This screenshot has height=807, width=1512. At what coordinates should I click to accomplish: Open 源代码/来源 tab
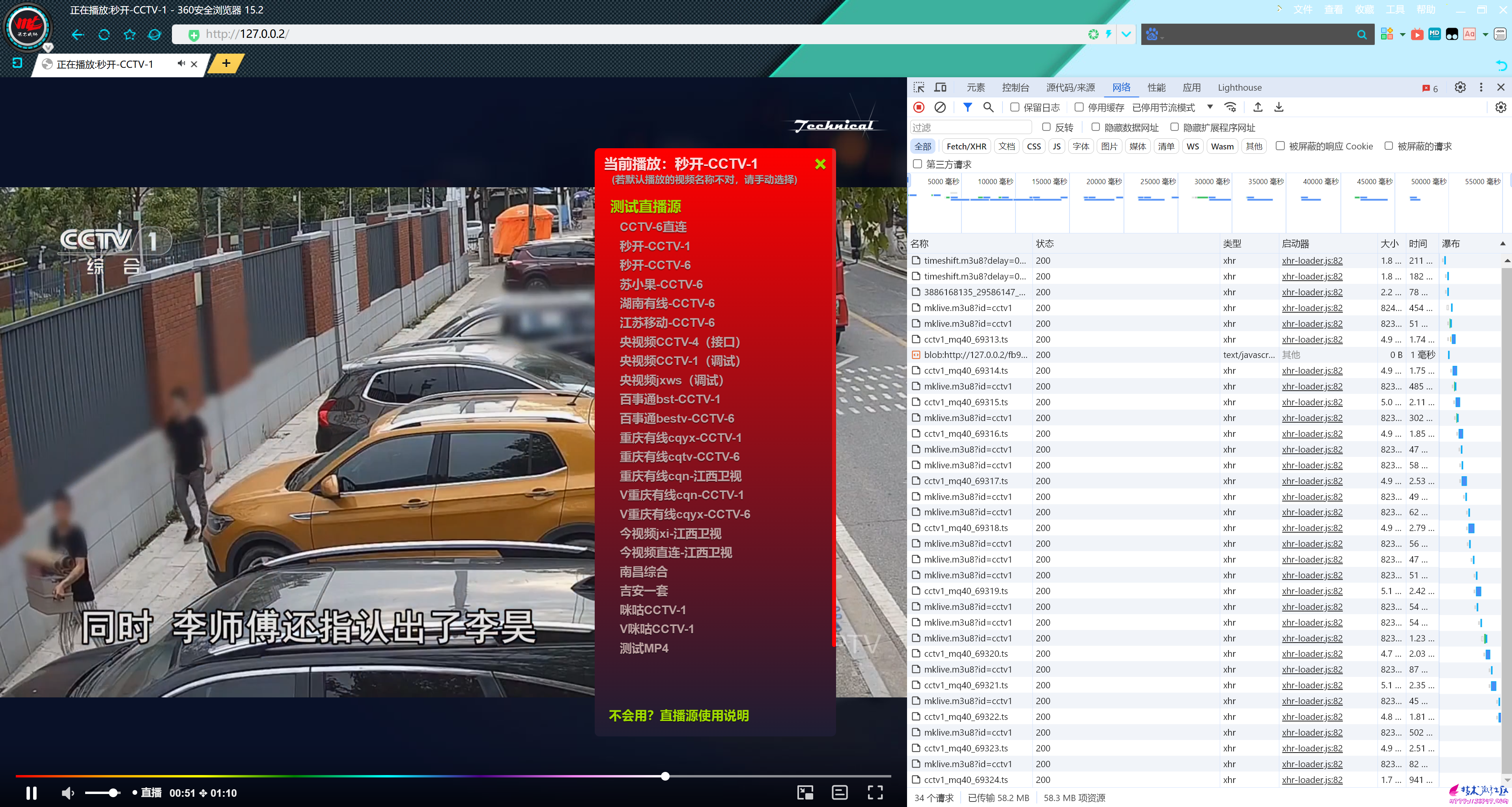1071,88
